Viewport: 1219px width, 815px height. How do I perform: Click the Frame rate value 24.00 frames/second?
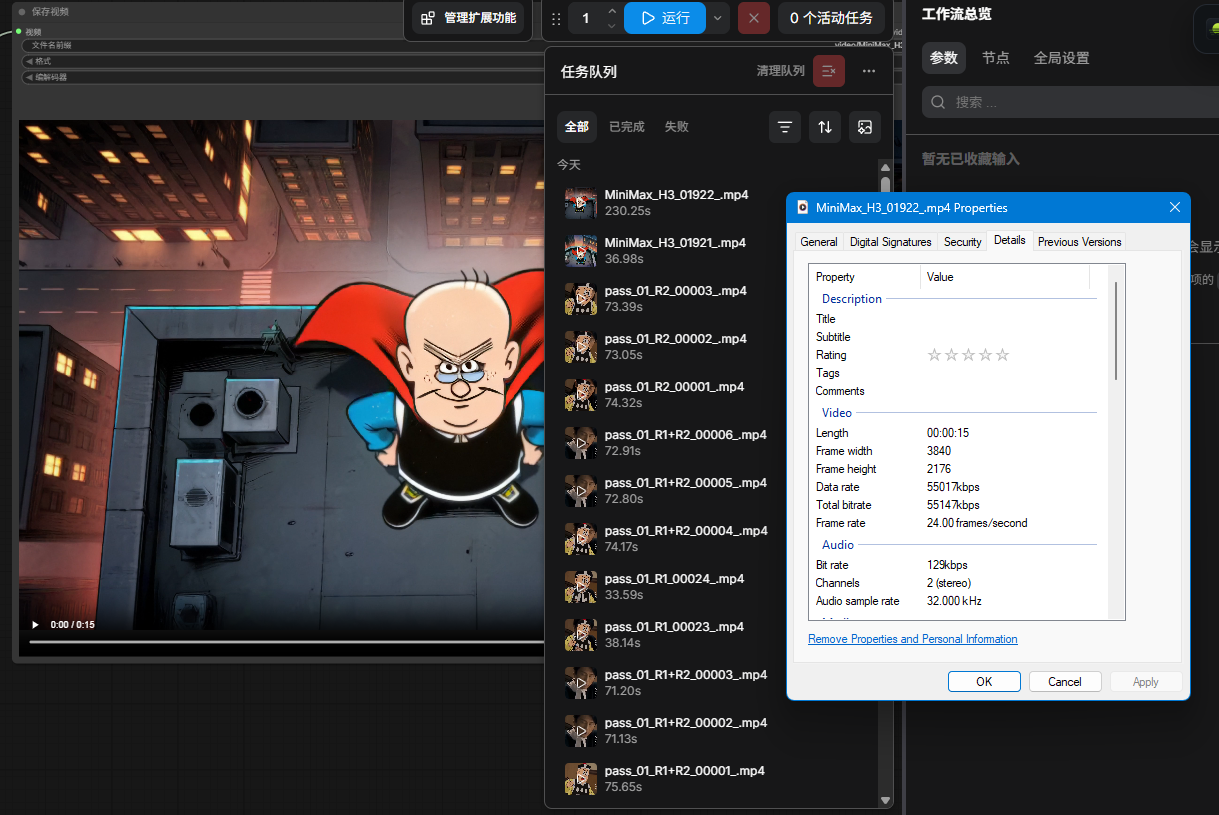click(977, 523)
